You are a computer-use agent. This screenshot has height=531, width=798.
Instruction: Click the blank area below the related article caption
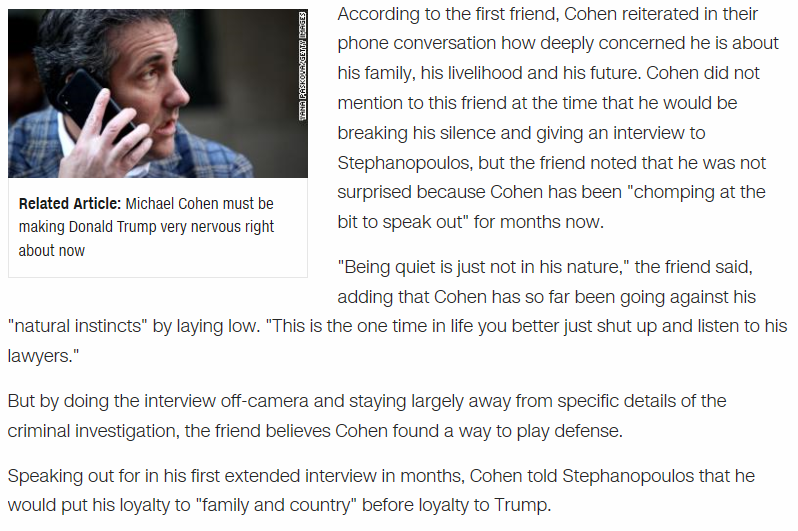click(158, 268)
